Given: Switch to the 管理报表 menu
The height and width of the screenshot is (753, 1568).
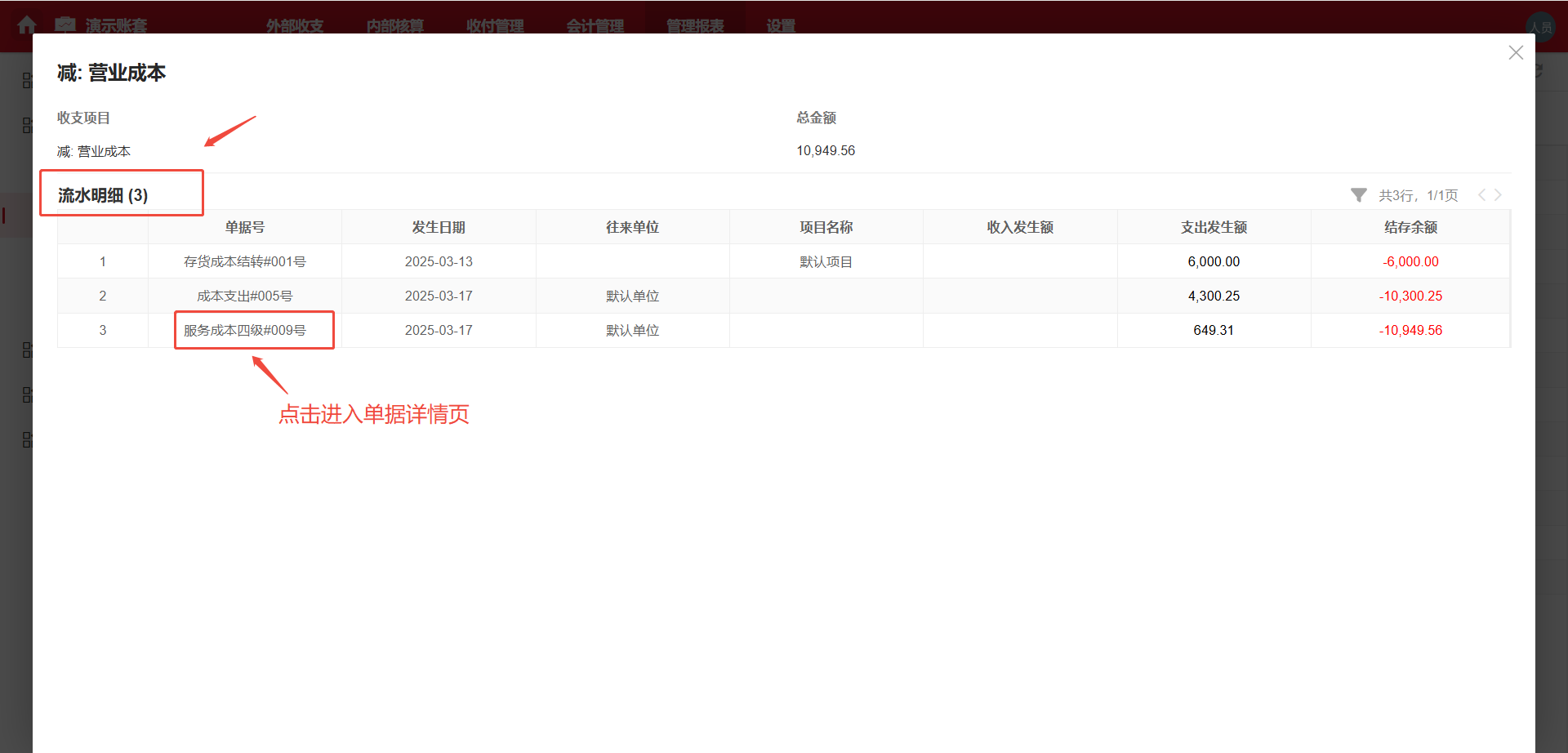Looking at the screenshot, I should [694, 25].
